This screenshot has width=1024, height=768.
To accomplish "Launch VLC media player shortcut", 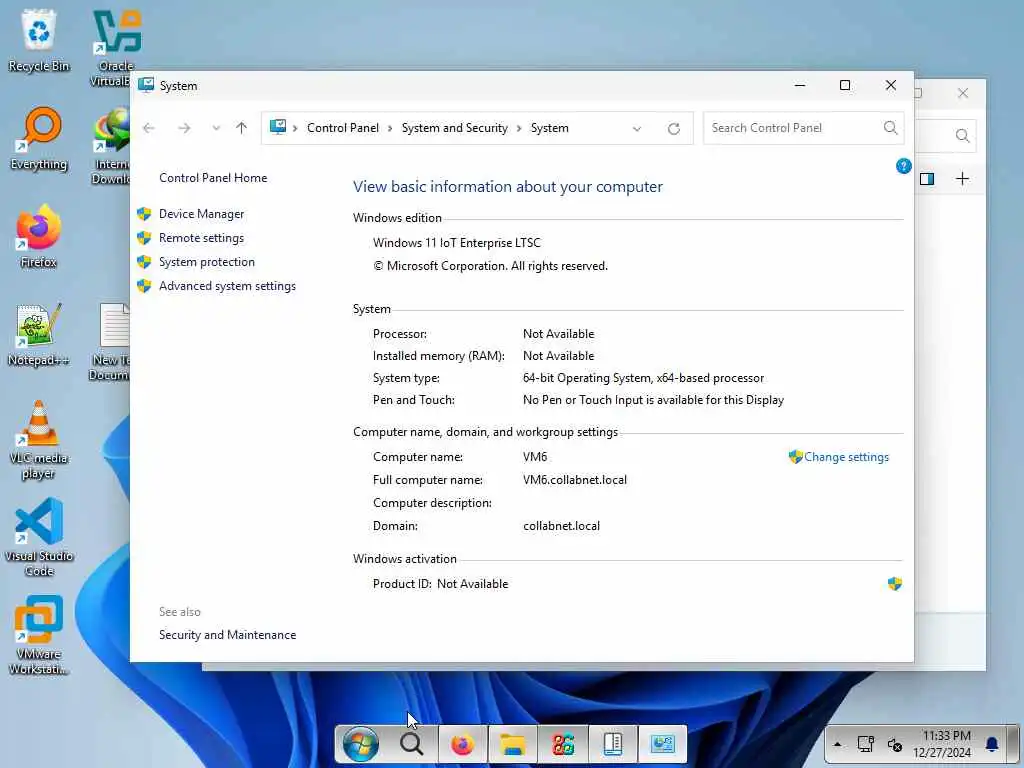I will pos(39,440).
